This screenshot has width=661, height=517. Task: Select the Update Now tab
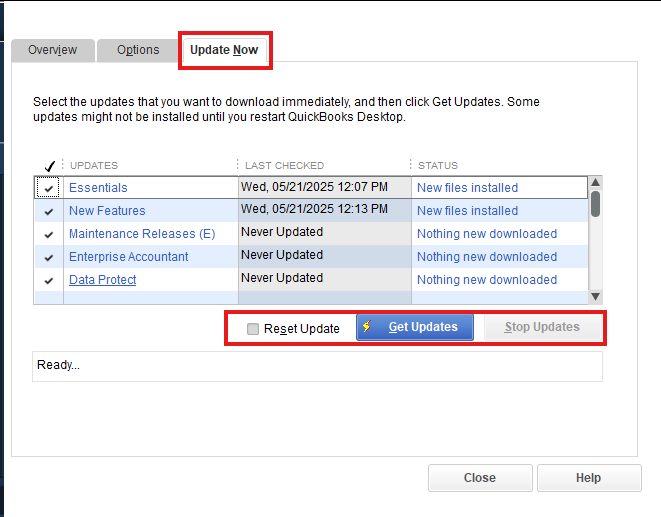(224, 50)
